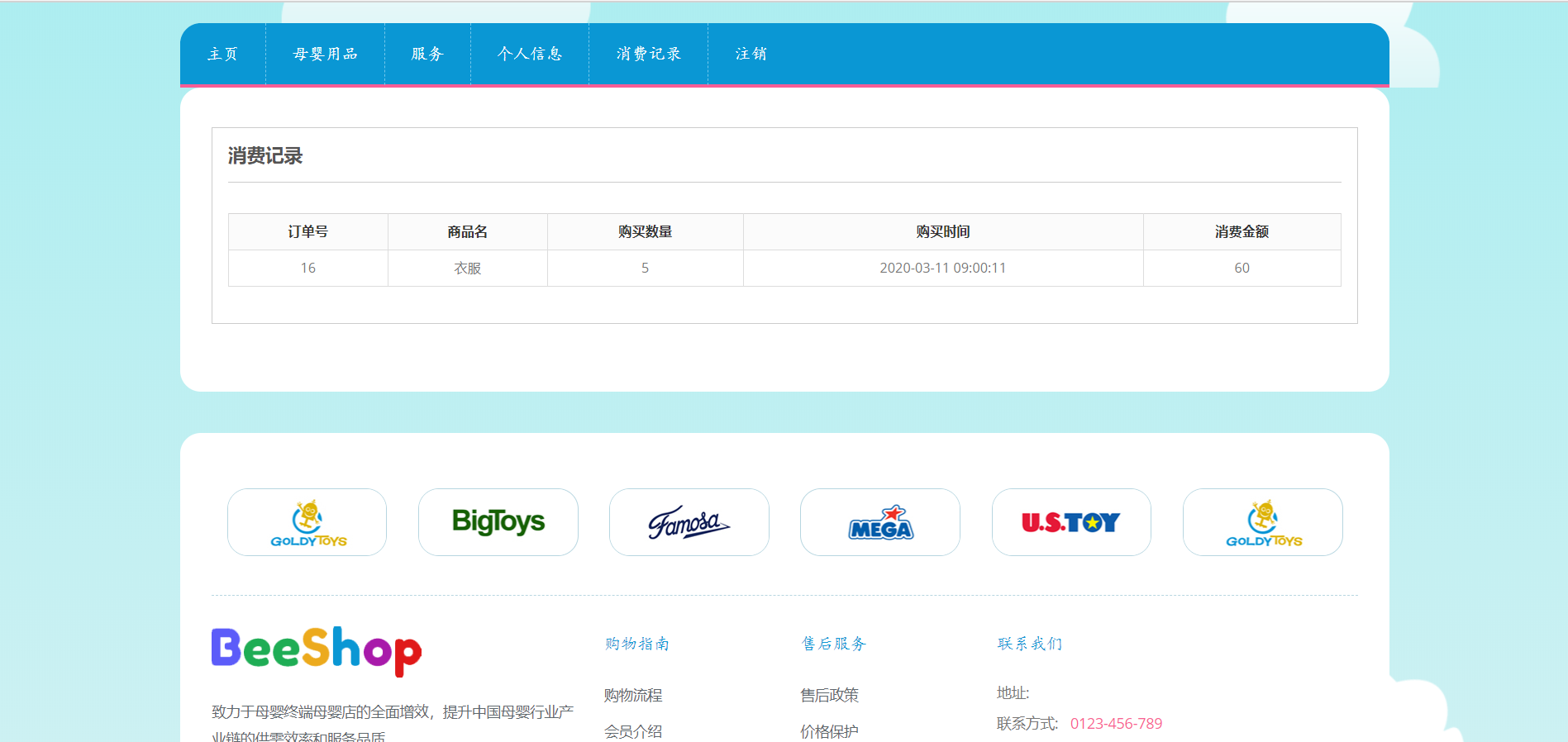Click the BeeShop footer logo
Viewport: 1568px width, 742px height.
coord(317,651)
